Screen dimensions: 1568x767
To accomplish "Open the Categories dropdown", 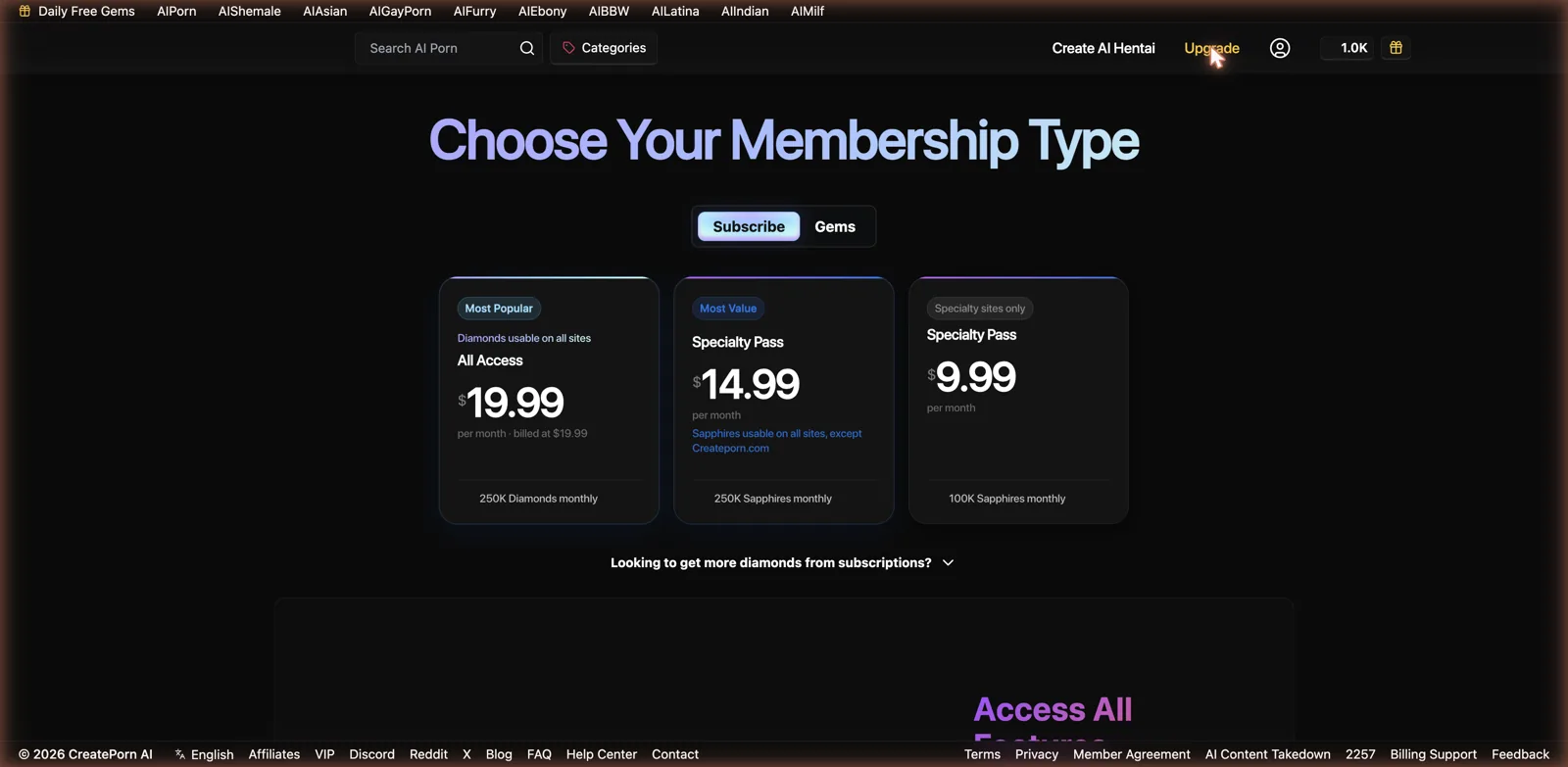I will (x=604, y=48).
